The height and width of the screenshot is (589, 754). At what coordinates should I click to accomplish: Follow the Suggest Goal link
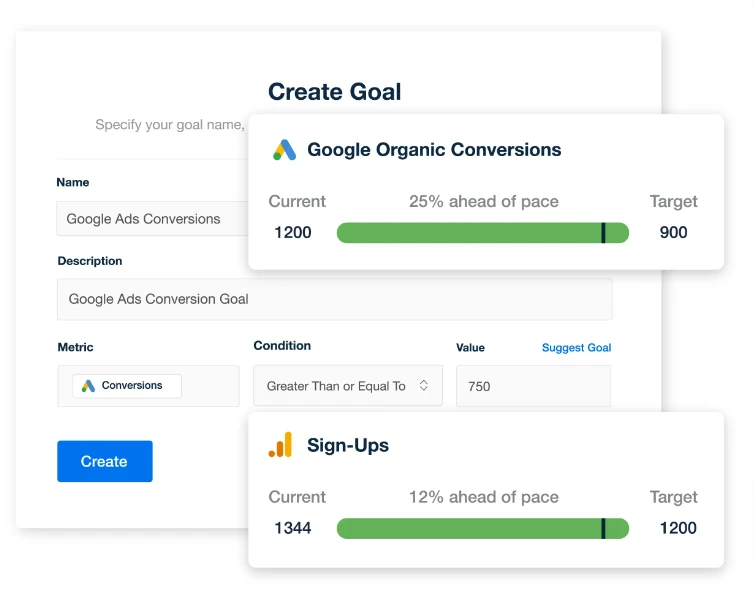click(576, 348)
